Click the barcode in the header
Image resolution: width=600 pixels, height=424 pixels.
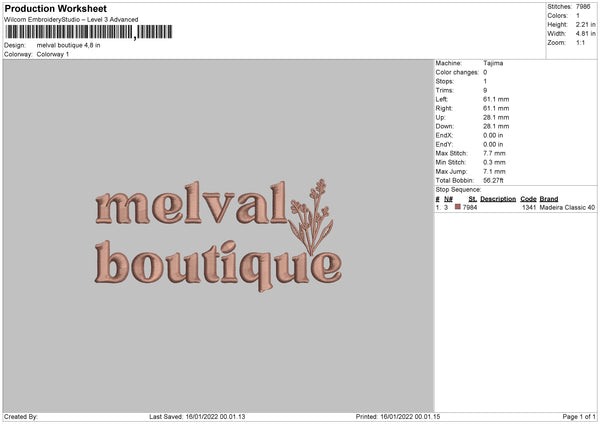(x=89, y=32)
